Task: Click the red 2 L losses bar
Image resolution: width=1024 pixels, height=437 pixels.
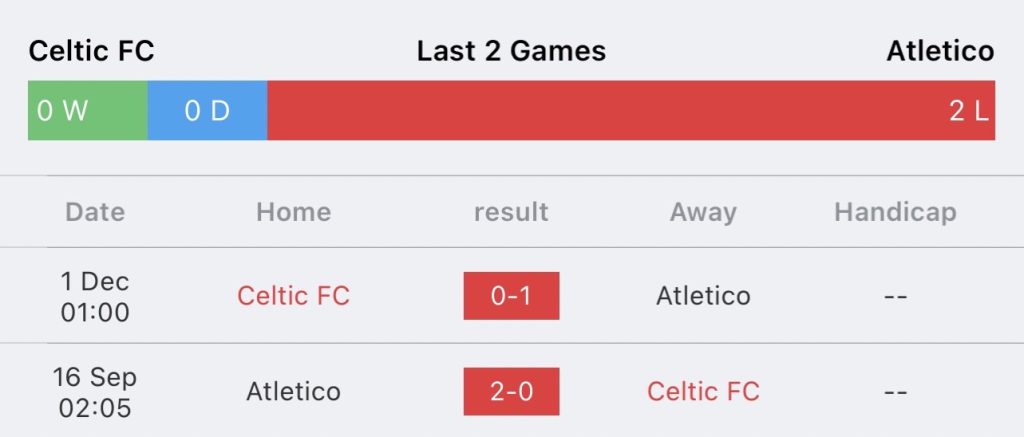Action: pyautogui.click(x=632, y=110)
